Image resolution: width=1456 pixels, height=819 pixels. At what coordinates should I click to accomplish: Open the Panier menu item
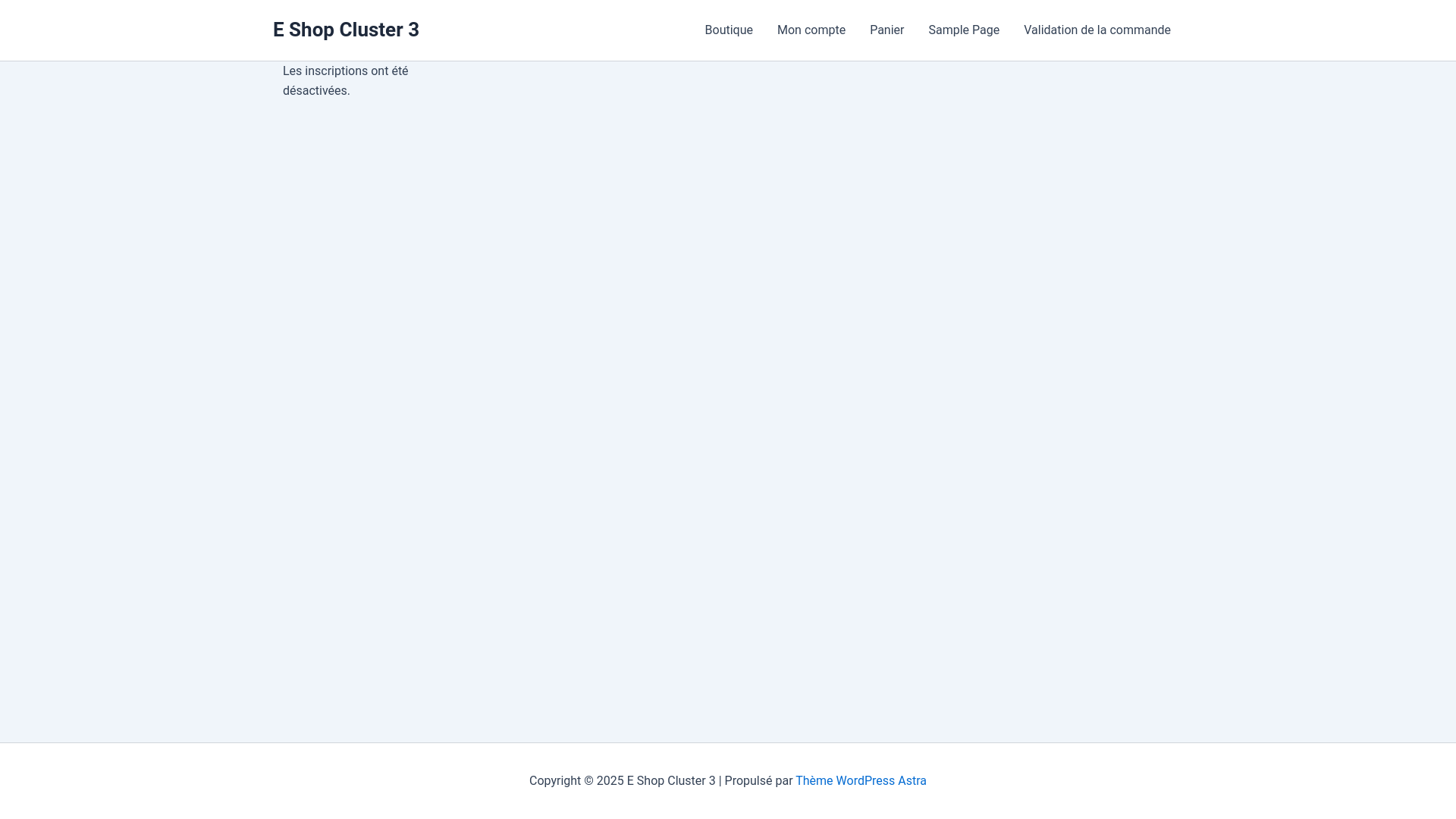click(886, 30)
